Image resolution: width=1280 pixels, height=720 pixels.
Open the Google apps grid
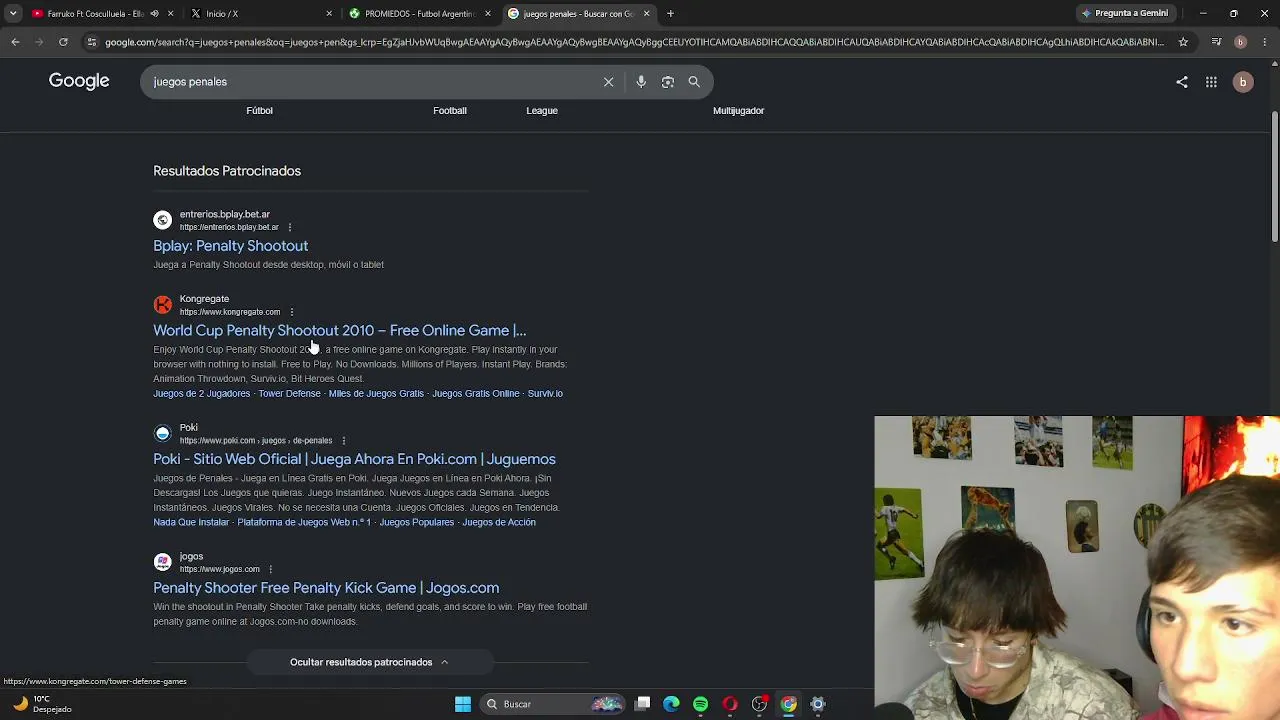tap(1211, 82)
